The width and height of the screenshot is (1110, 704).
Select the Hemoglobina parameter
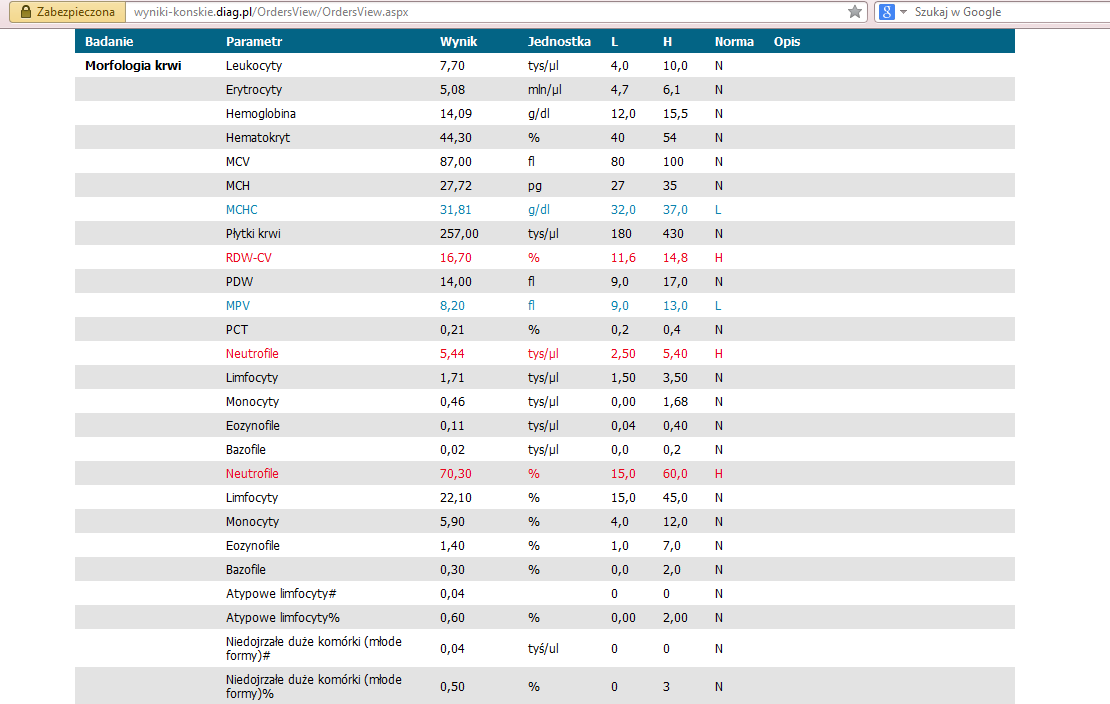tap(261, 113)
